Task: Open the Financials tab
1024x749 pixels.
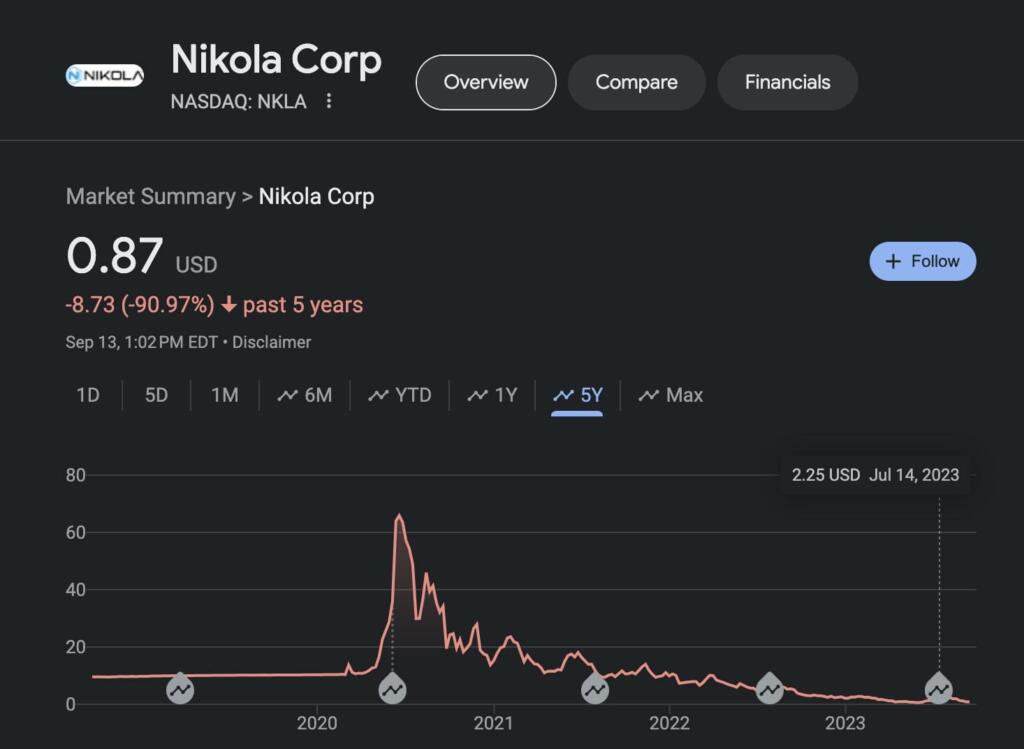Action: tap(787, 82)
